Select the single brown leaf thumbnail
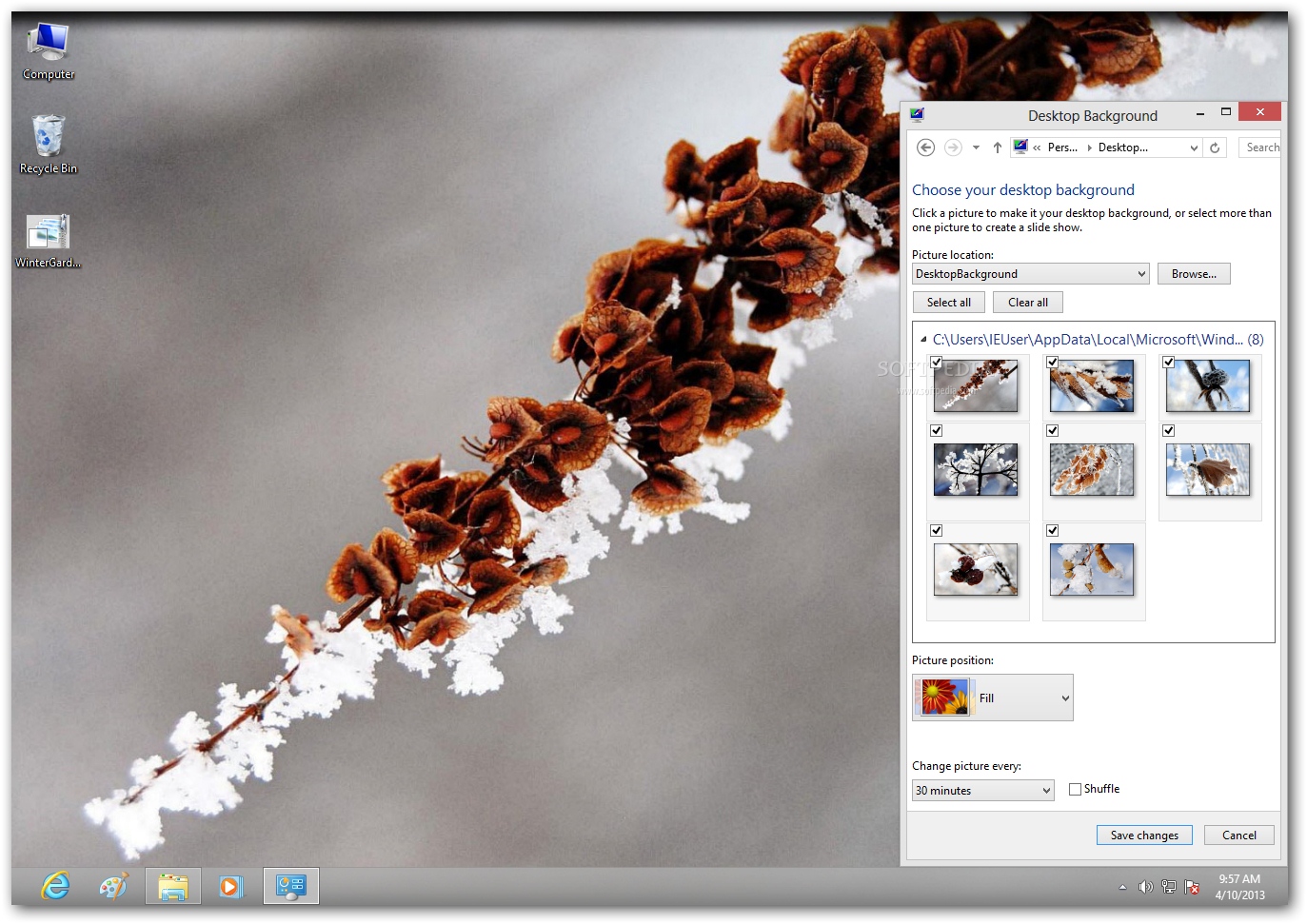 click(x=1208, y=470)
